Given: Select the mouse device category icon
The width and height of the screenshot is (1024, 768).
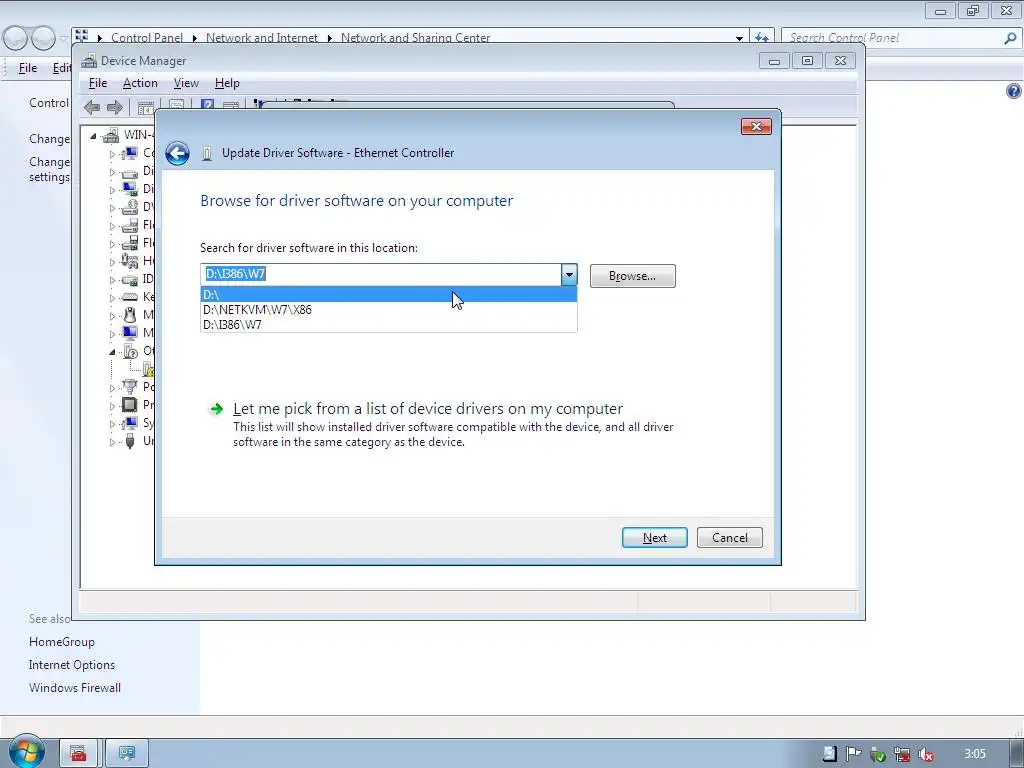Looking at the screenshot, I should [x=130, y=314].
